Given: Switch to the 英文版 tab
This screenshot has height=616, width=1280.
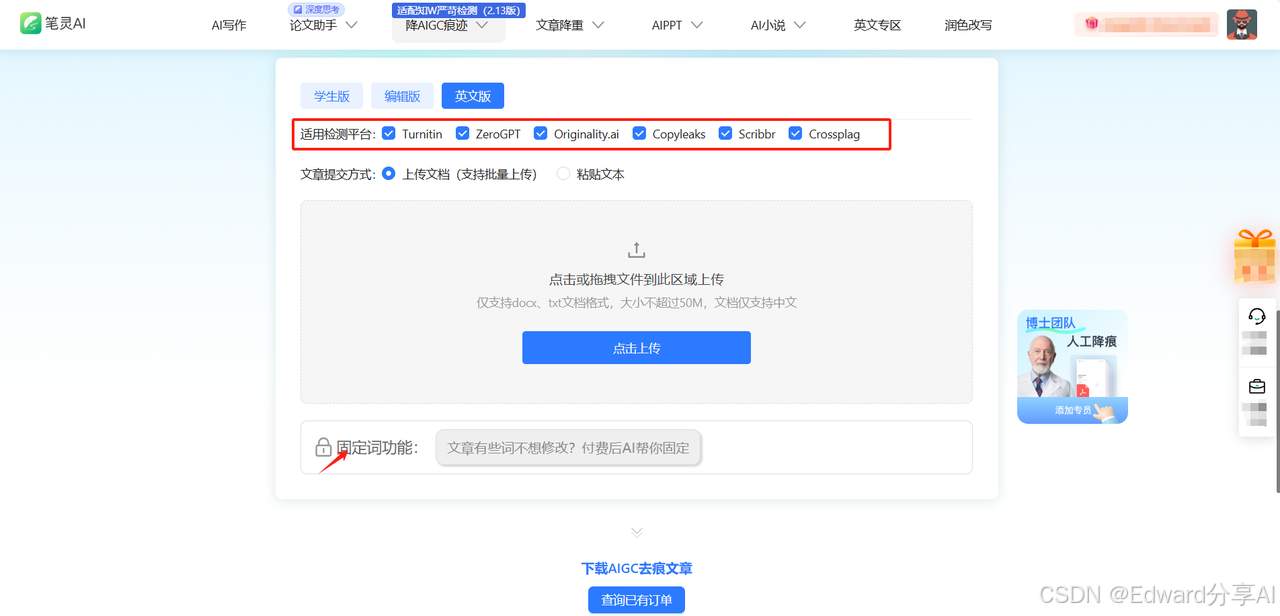Looking at the screenshot, I should tap(473, 96).
